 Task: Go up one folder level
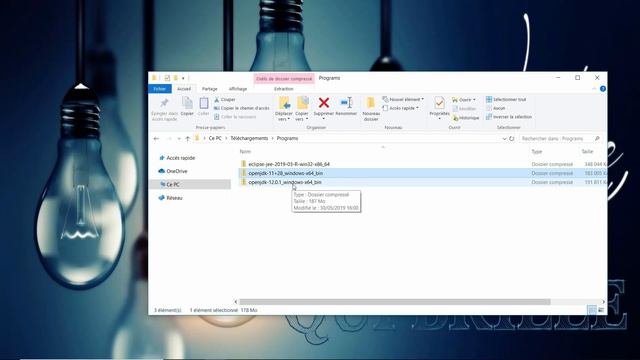tap(188, 139)
